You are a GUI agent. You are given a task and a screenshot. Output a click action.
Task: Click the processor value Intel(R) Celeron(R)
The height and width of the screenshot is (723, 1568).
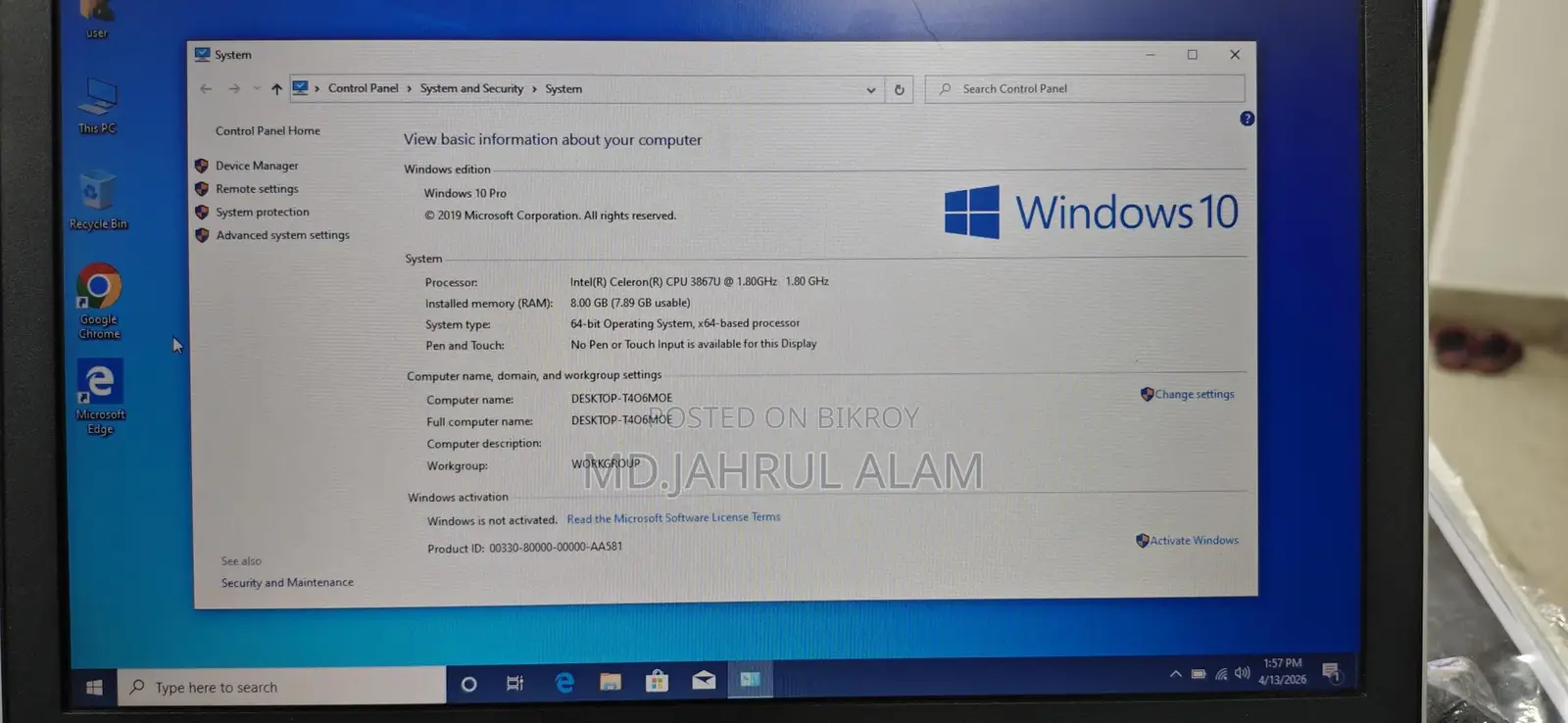[x=699, y=281]
